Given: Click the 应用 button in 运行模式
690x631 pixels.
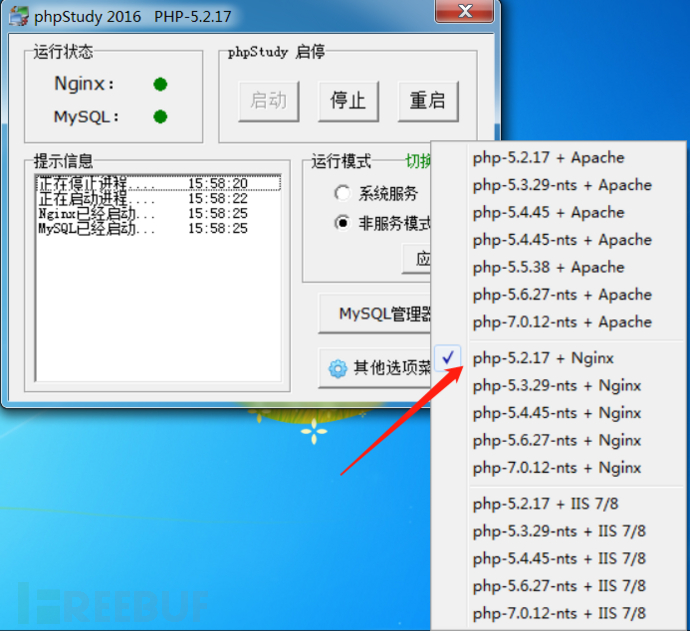Looking at the screenshot, I should (416, 259).
